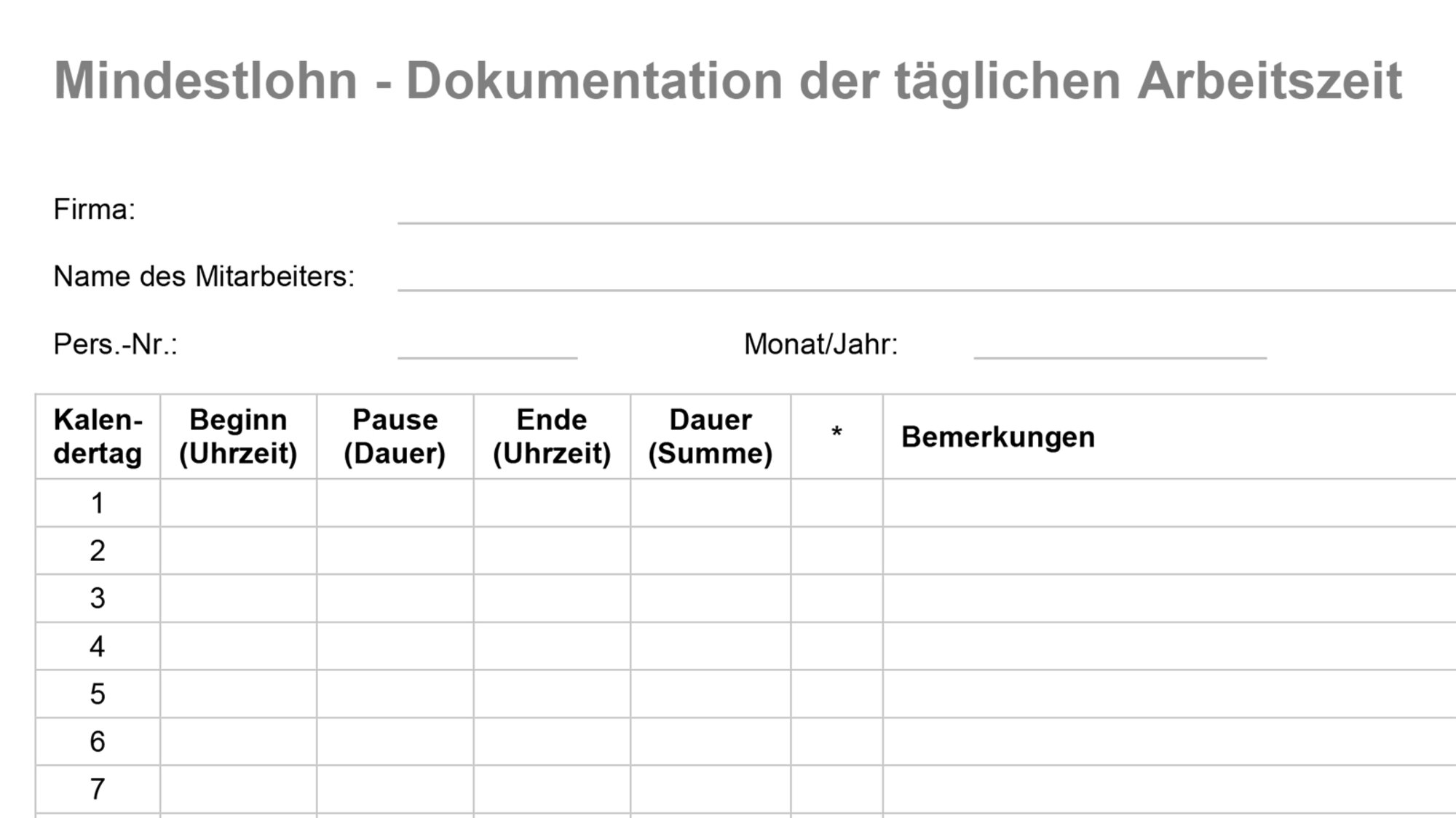Select the Dauer cell for day 4

click(711, 646)
